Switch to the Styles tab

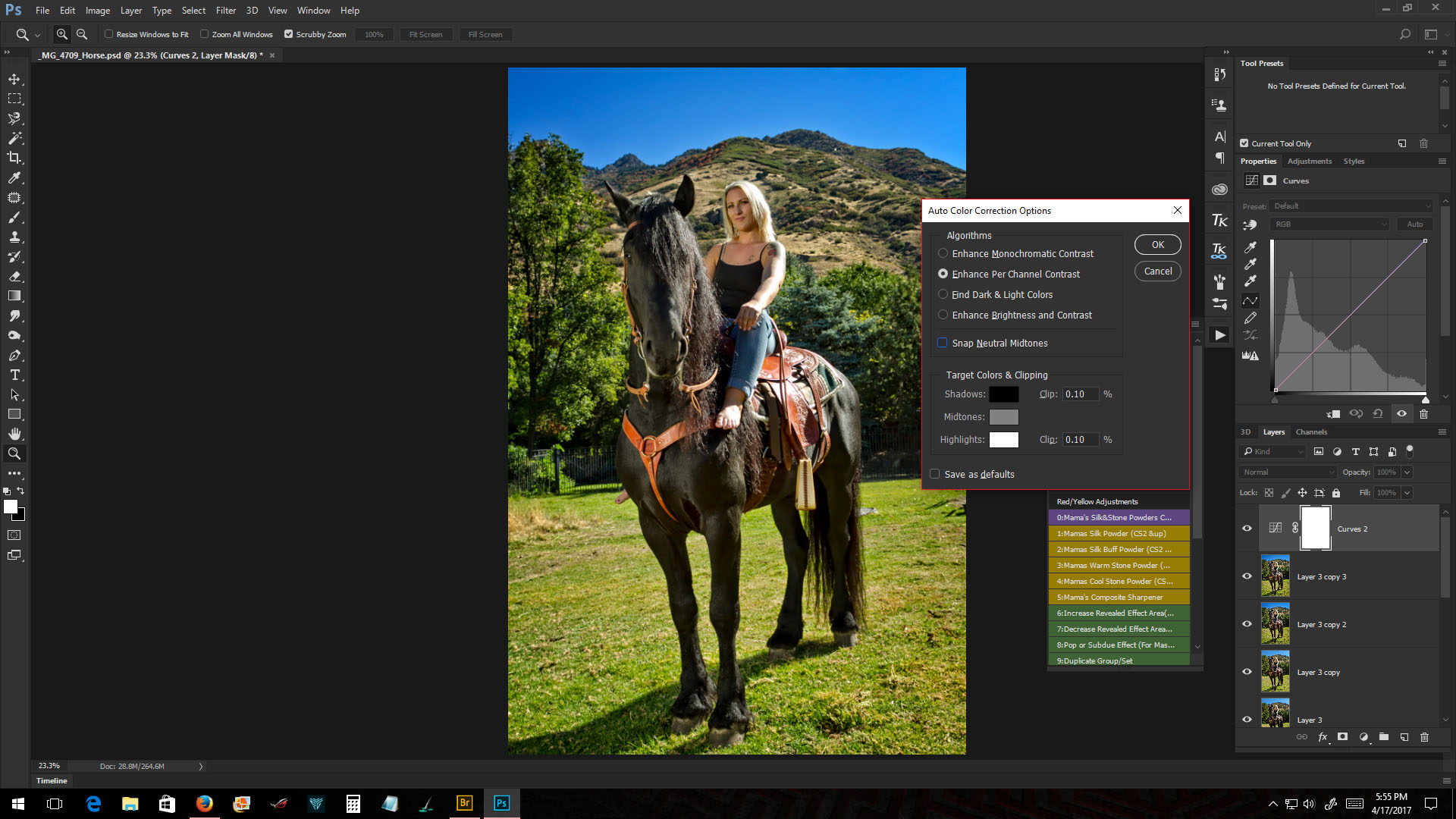(1354, 161)
